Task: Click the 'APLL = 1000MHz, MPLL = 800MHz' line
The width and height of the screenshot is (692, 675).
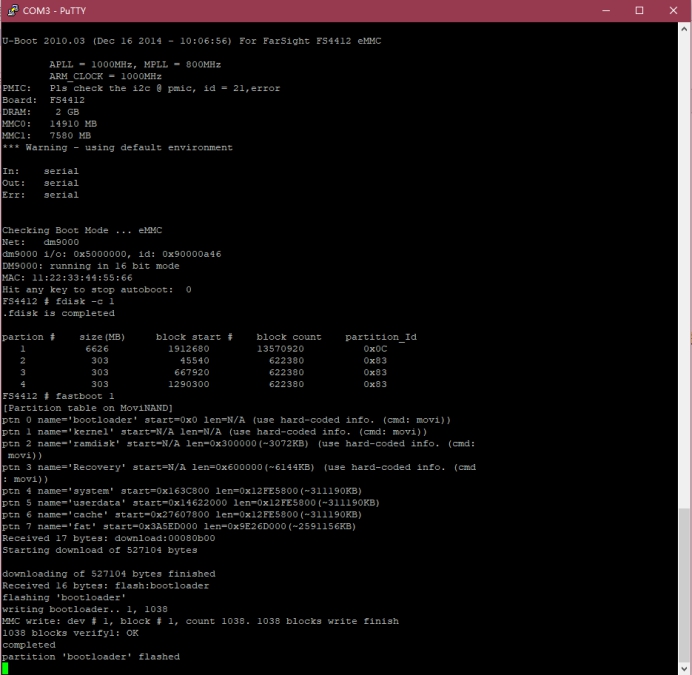Action: [x=135, y=64]
